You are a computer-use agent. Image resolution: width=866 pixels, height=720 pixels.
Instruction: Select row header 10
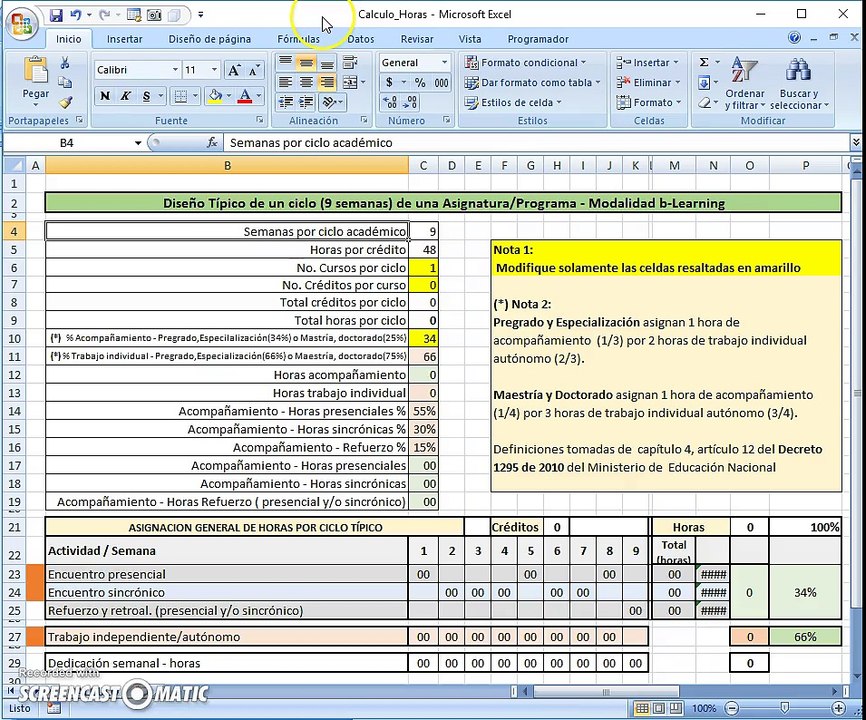click(14, 338)
